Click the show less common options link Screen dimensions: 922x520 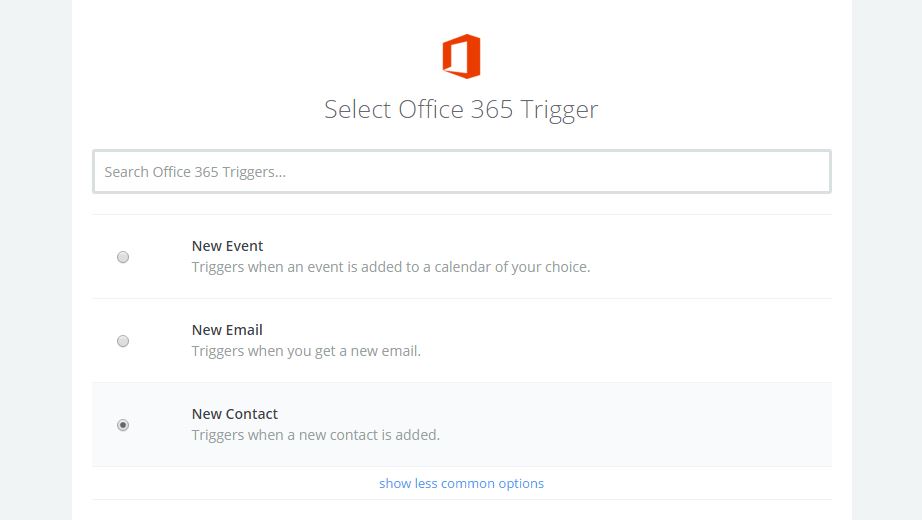pyautogui.click(x=461, y=484)
